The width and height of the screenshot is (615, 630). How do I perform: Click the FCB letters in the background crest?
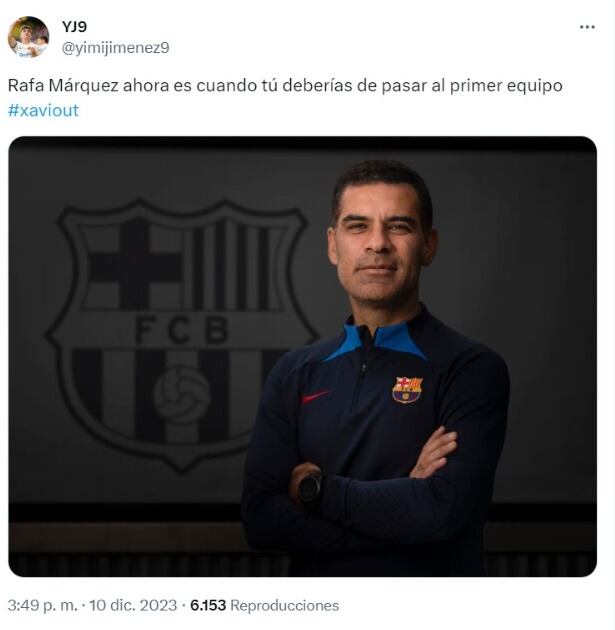(x=182, y=329)
